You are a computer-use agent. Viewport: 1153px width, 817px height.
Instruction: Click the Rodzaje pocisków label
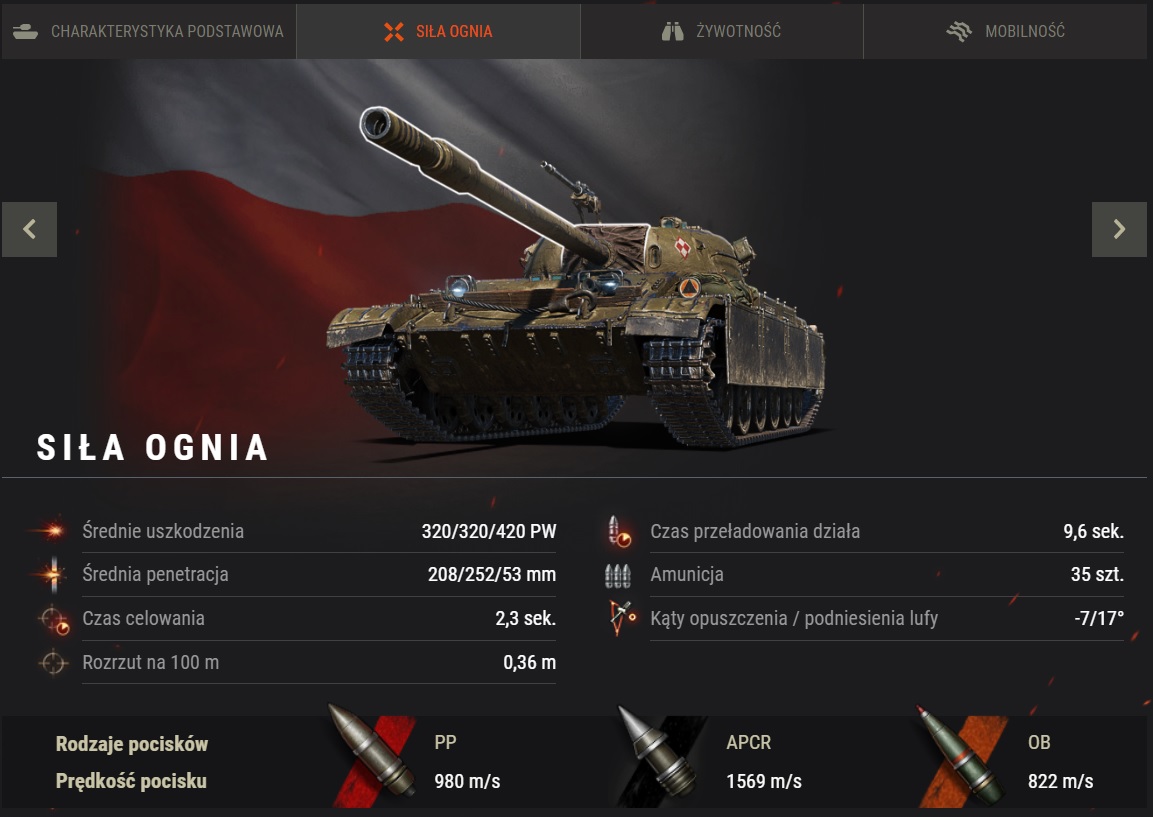[132, 744]
